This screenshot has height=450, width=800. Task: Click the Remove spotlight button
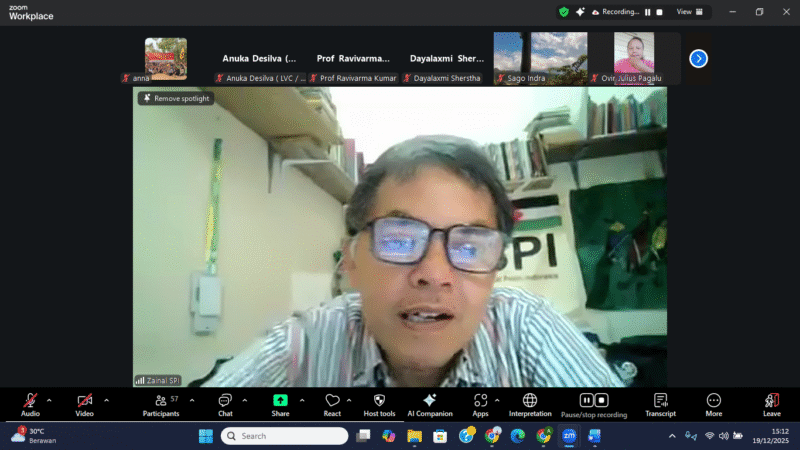coord(176,99)
